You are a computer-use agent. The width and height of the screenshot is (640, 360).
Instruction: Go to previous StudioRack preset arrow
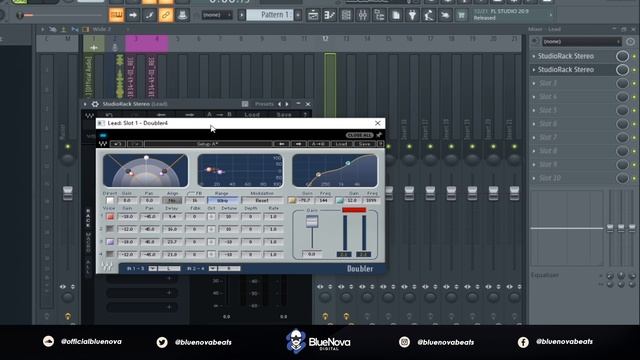[x=280, y=104]
